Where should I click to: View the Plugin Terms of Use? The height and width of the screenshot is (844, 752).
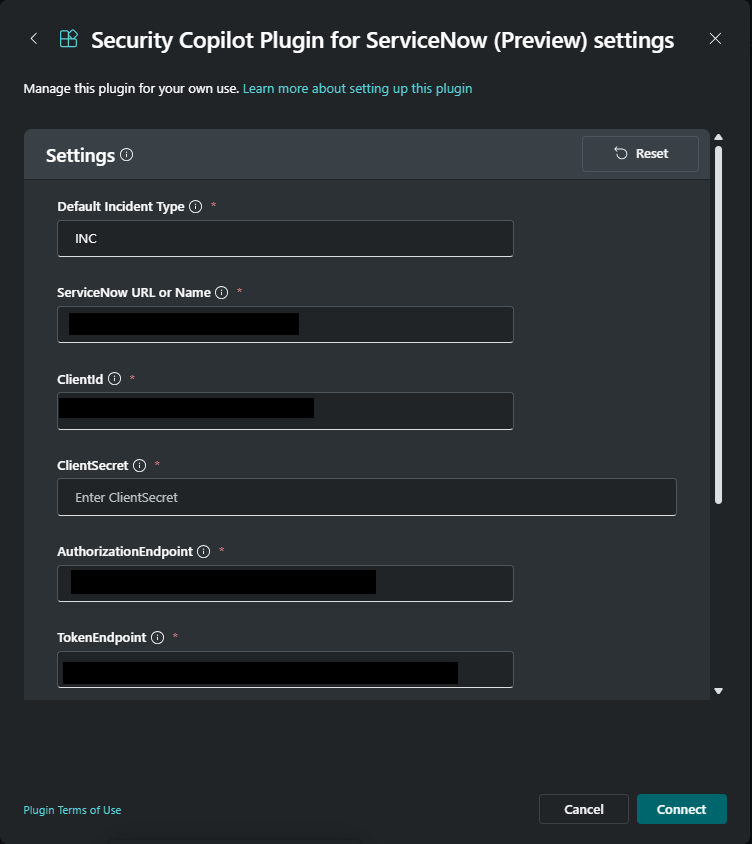point(72,809)
